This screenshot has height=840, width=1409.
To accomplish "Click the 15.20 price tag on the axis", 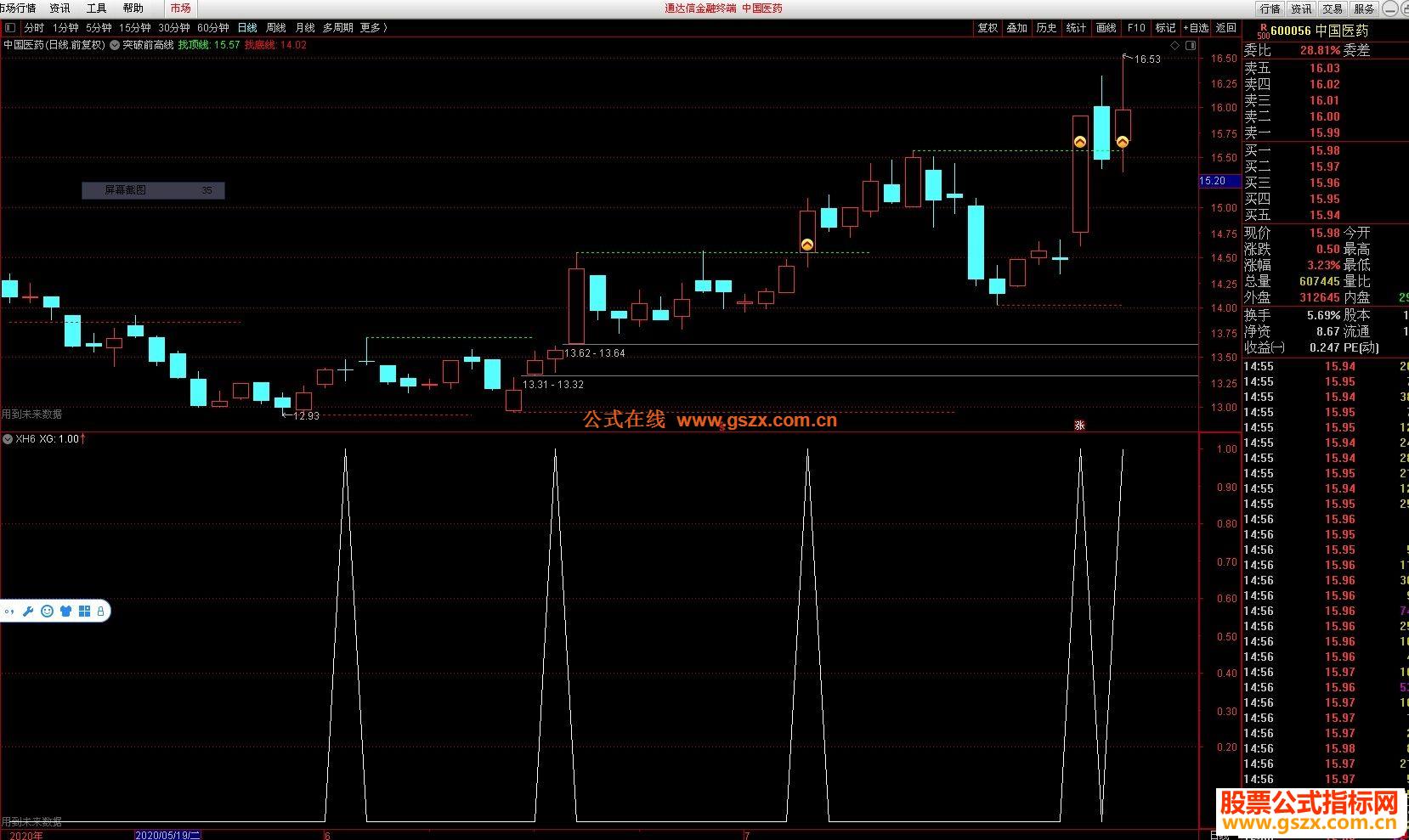I will 1219,181.
